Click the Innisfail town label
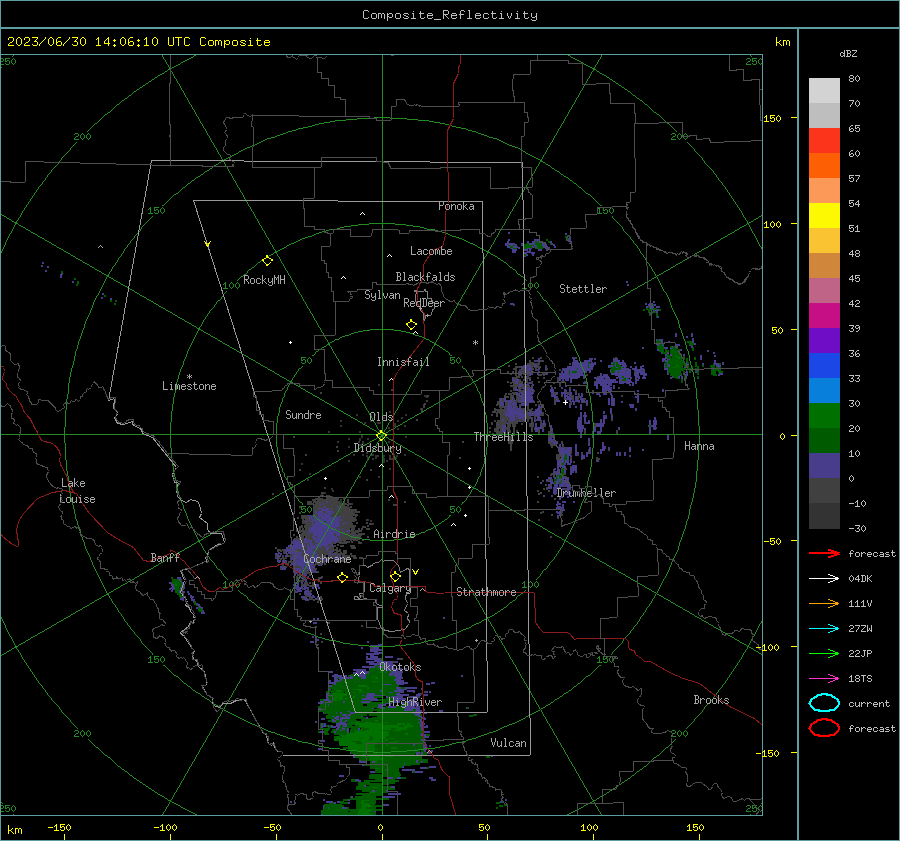Image resolution: width=900 pixels, height=841 pixels. pyautogui.click(x=403, y=362)
